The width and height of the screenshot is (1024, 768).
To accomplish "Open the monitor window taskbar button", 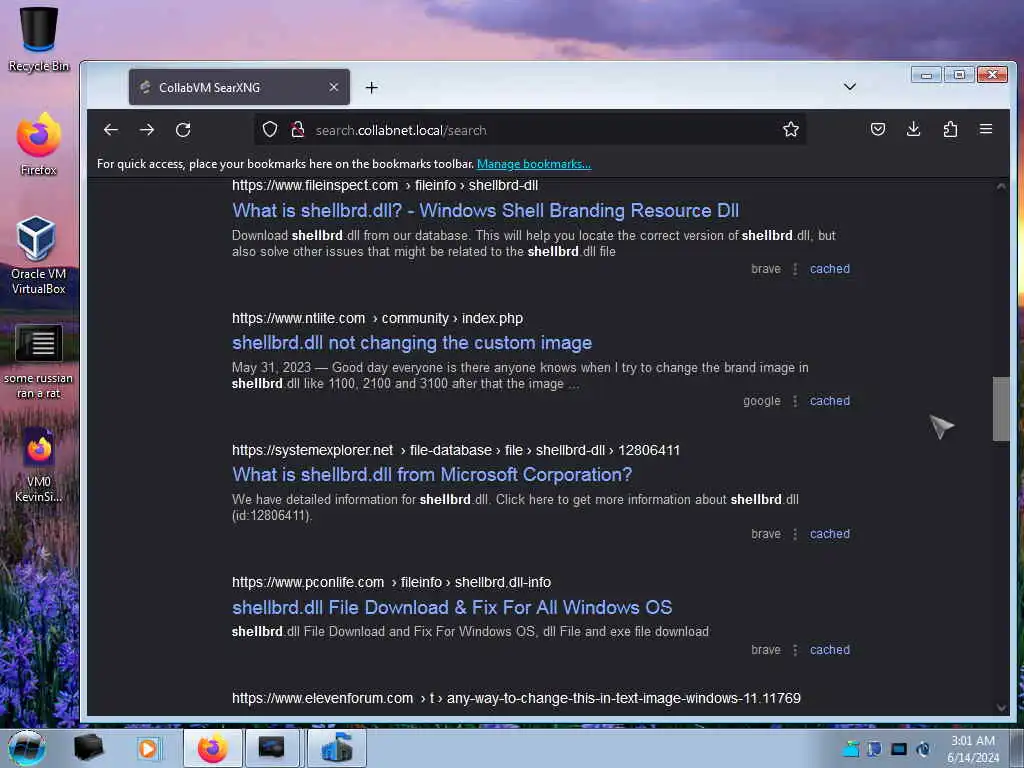I will pyautogui.click(x=272, y=748).
